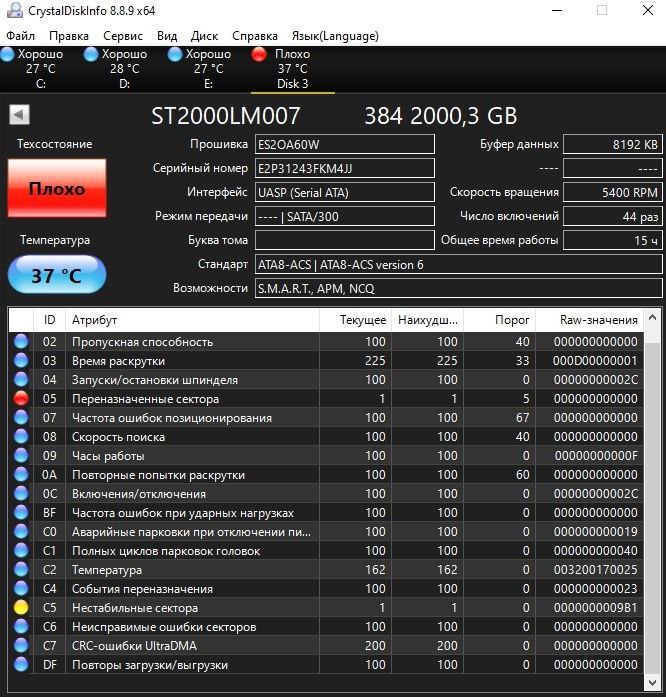Click the Стандарт field ATA8-ACS
The height and width of the screenshot is (697, 666).
click(458, 264)
